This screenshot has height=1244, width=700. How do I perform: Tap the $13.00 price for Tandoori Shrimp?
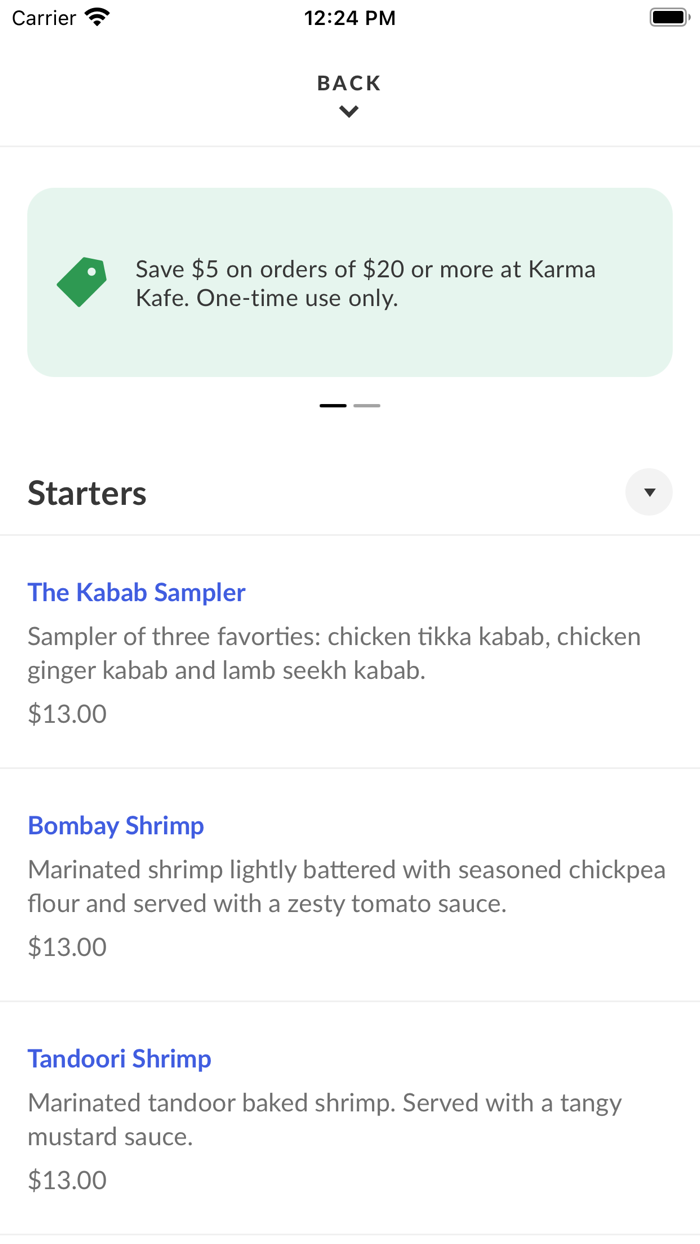coord(66,1180)
